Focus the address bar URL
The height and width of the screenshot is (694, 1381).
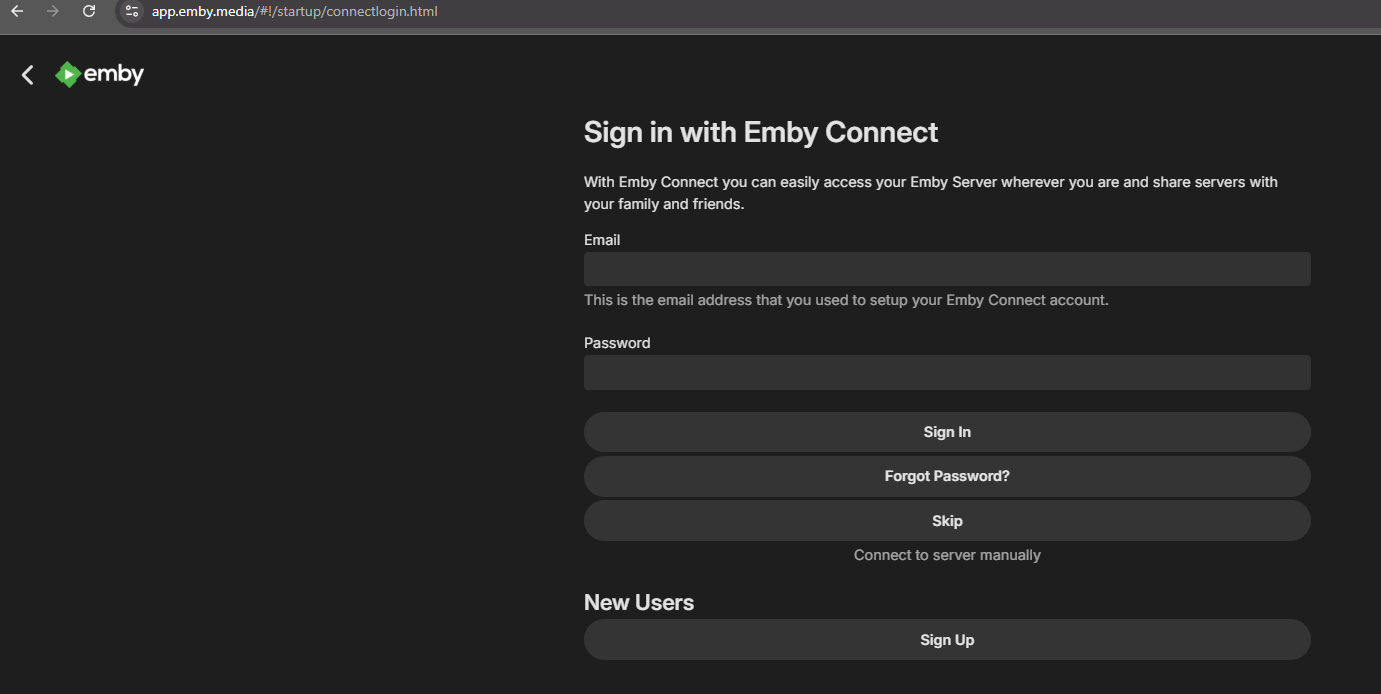pyautogui.click(x=295, y=11)
